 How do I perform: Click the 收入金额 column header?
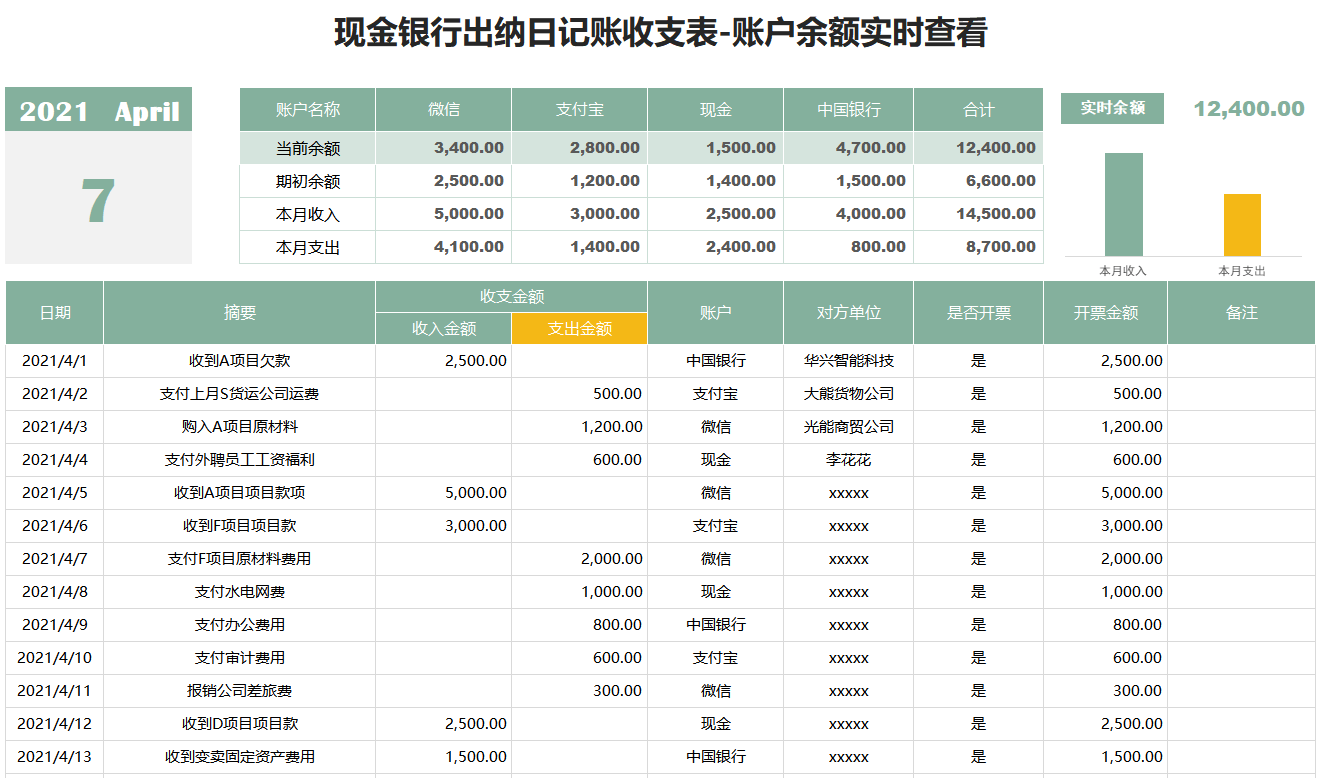coord(443,328)
